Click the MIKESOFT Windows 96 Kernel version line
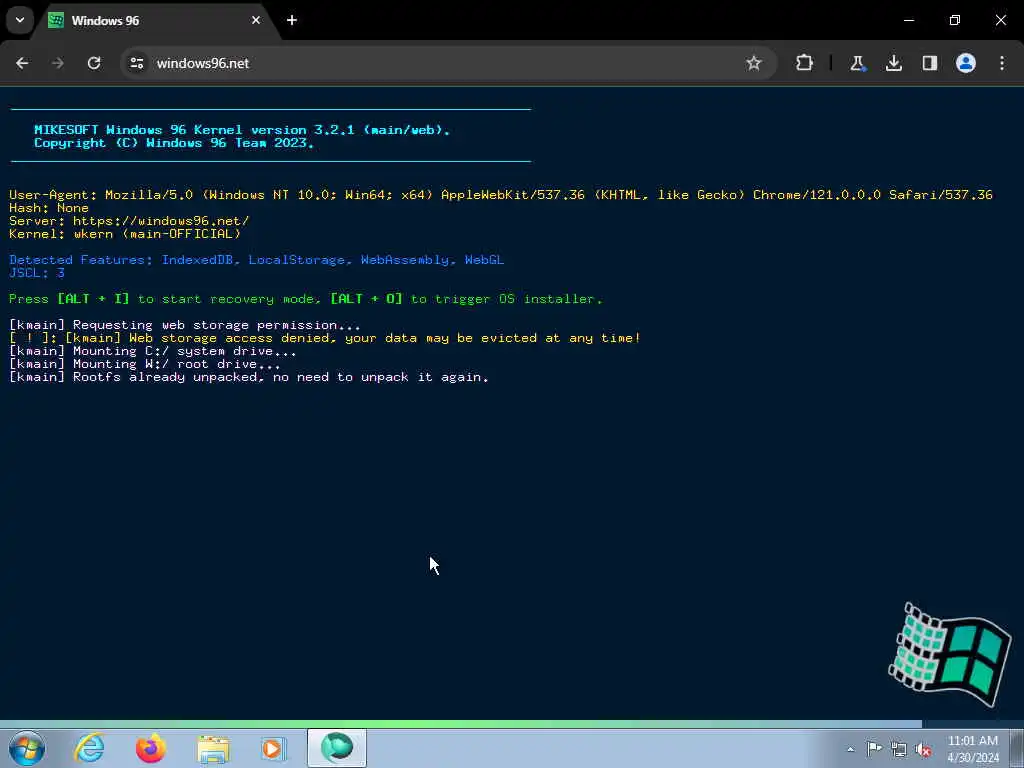This screenshot has width=1024, height=768. pyautogui.click(x=242, y=130)
